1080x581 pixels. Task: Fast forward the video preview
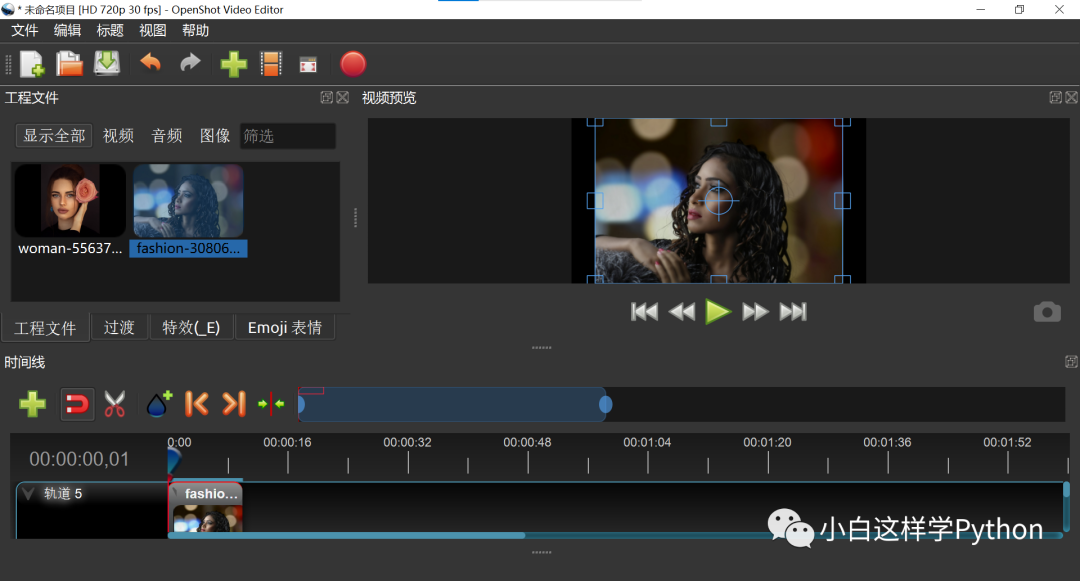755,312
